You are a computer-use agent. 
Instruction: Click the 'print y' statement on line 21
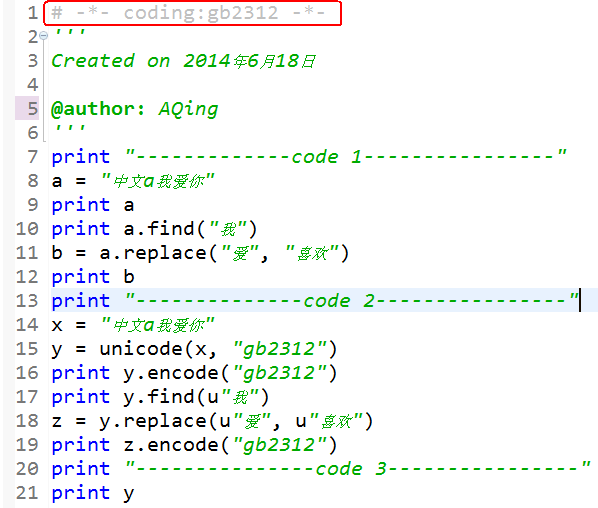pyautogui.click(x=93, y=493)
